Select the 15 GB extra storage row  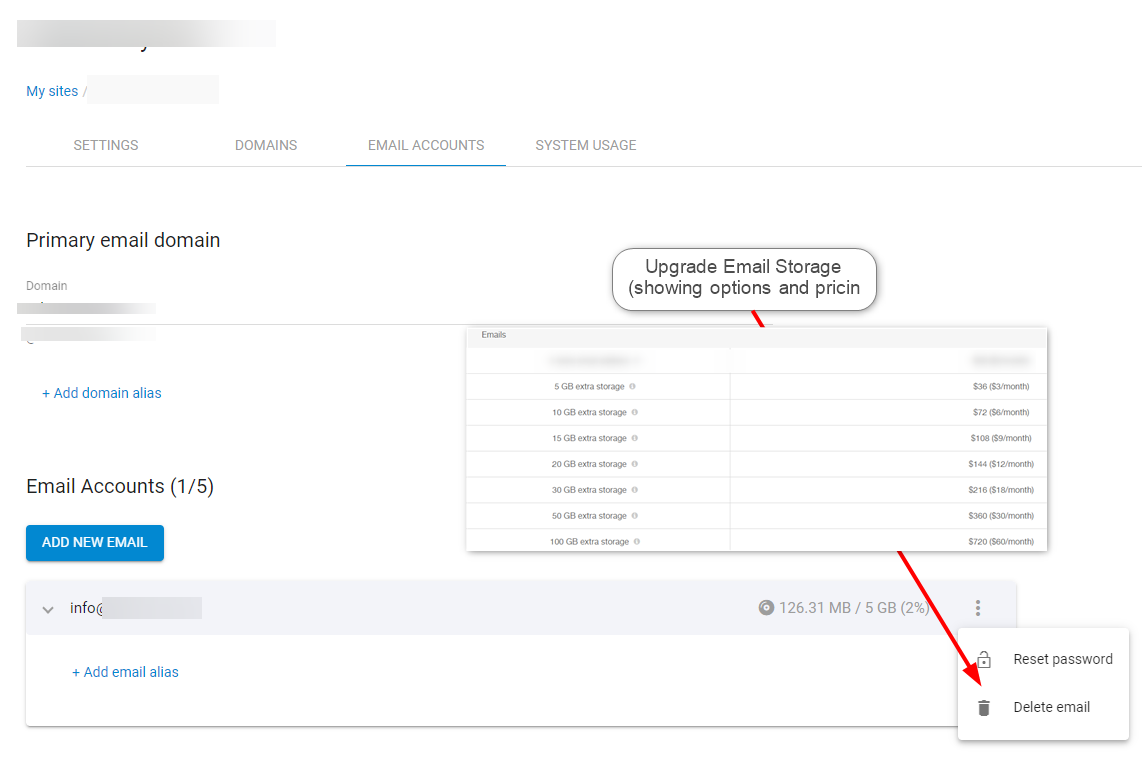click(x=756, y=438)
